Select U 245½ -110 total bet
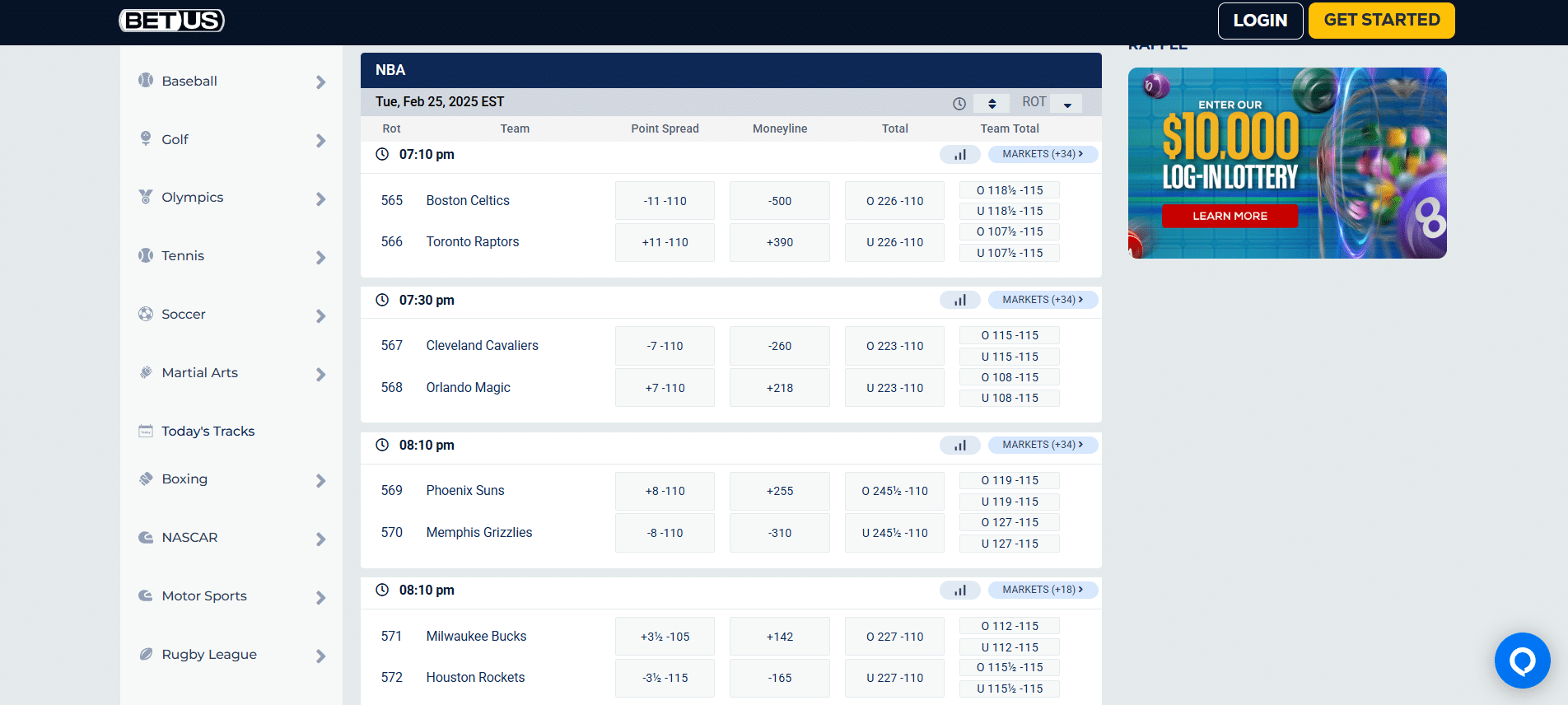 click(x=894, y=533)
